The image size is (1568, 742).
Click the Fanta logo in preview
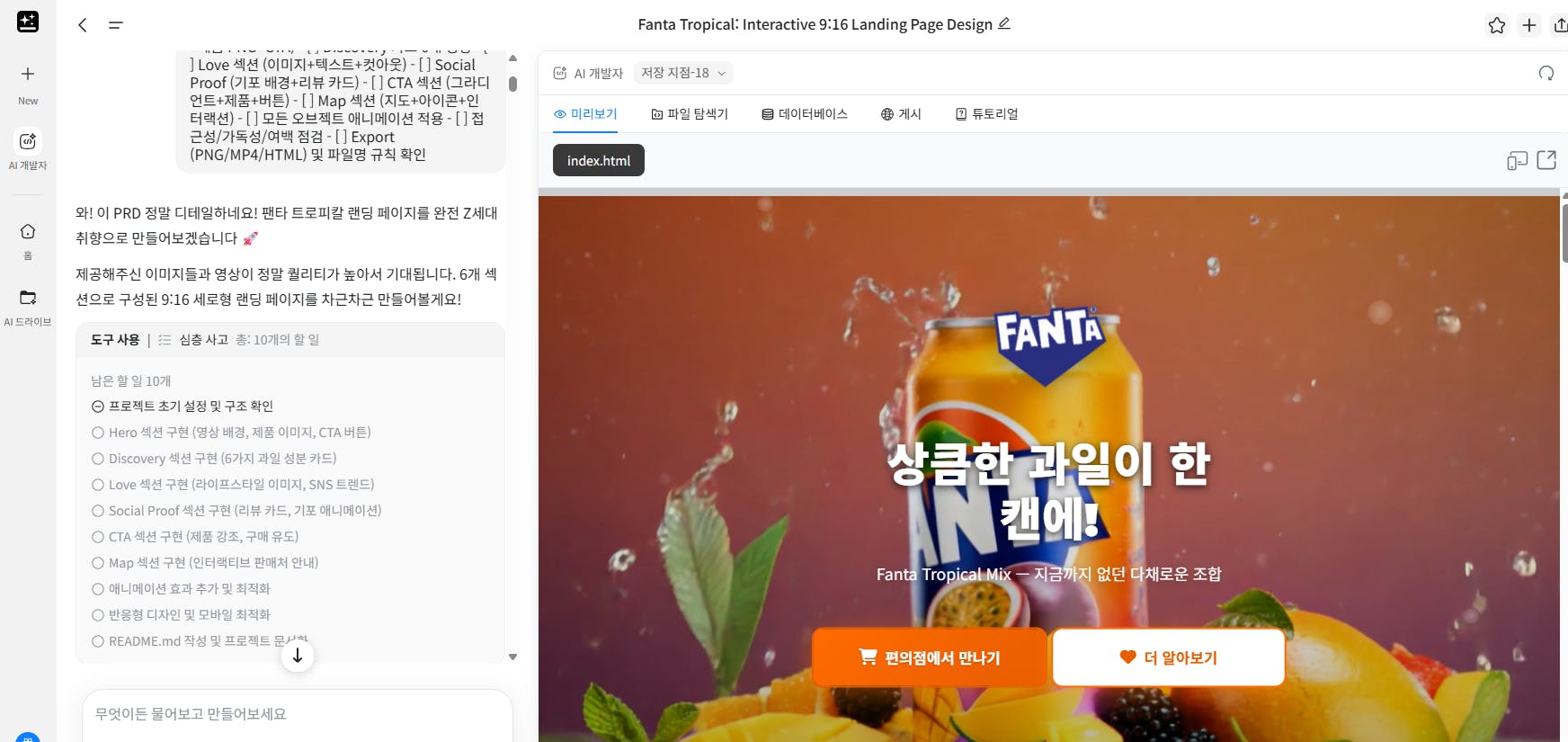pos(1048,344)
